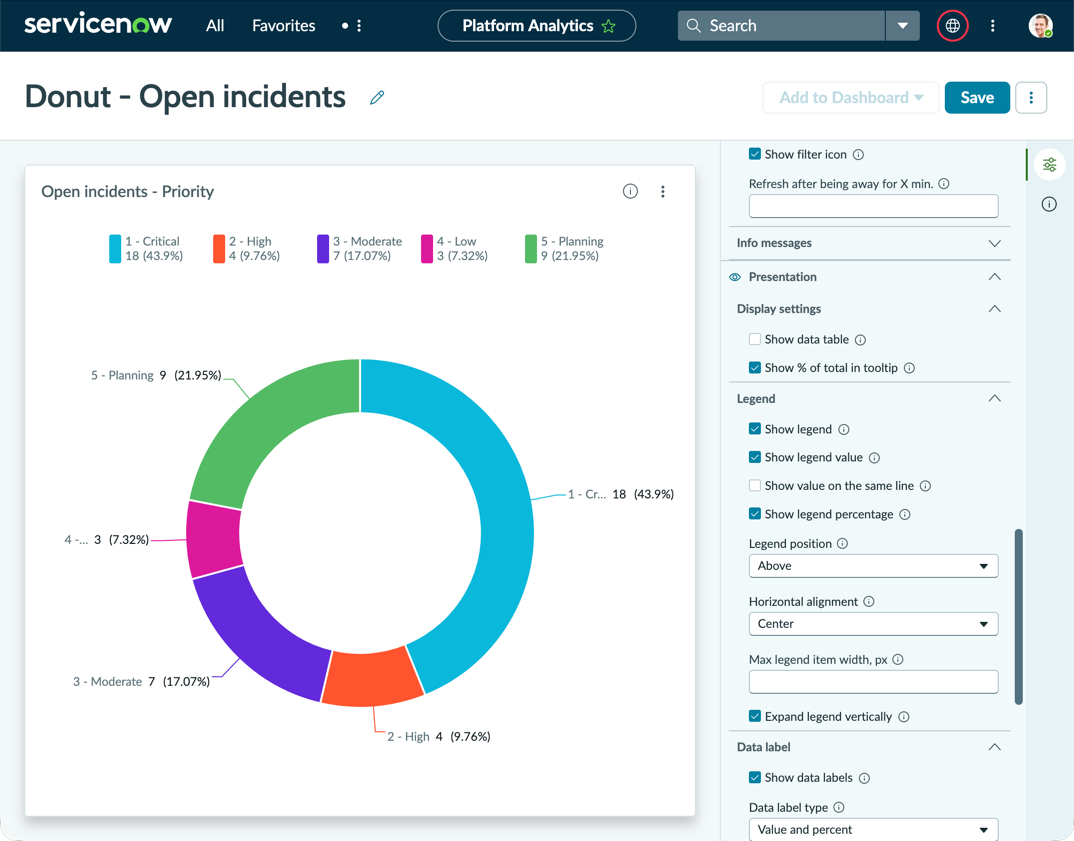Open the Horizontal alignment dropdown
The image size is (1074, 841).
[x=873, y=624]
